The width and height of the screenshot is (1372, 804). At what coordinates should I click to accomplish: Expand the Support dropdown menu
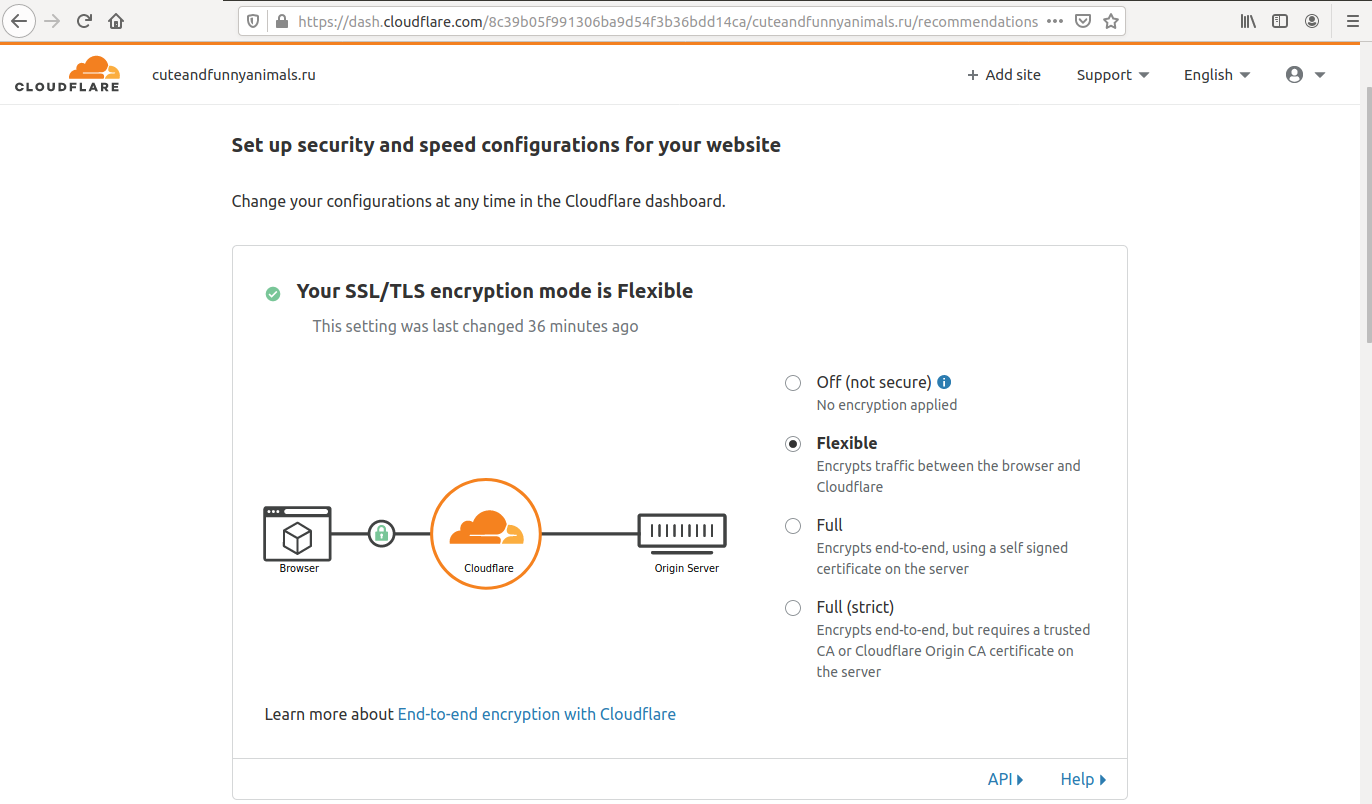point(1112,75)
